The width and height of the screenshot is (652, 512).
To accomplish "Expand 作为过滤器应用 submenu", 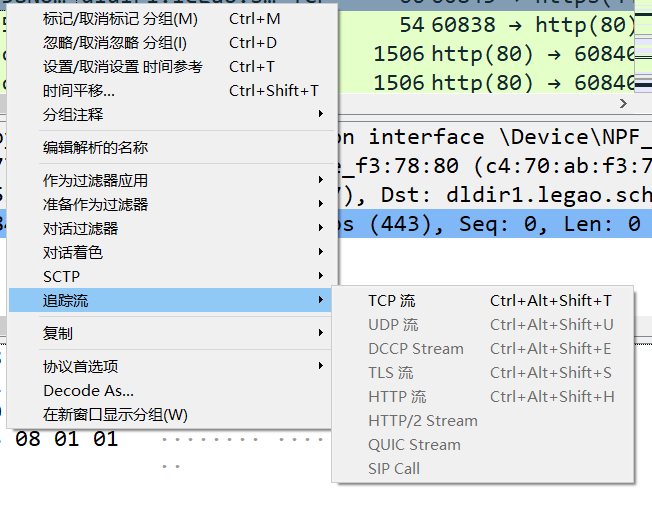I will pos(95,181).
